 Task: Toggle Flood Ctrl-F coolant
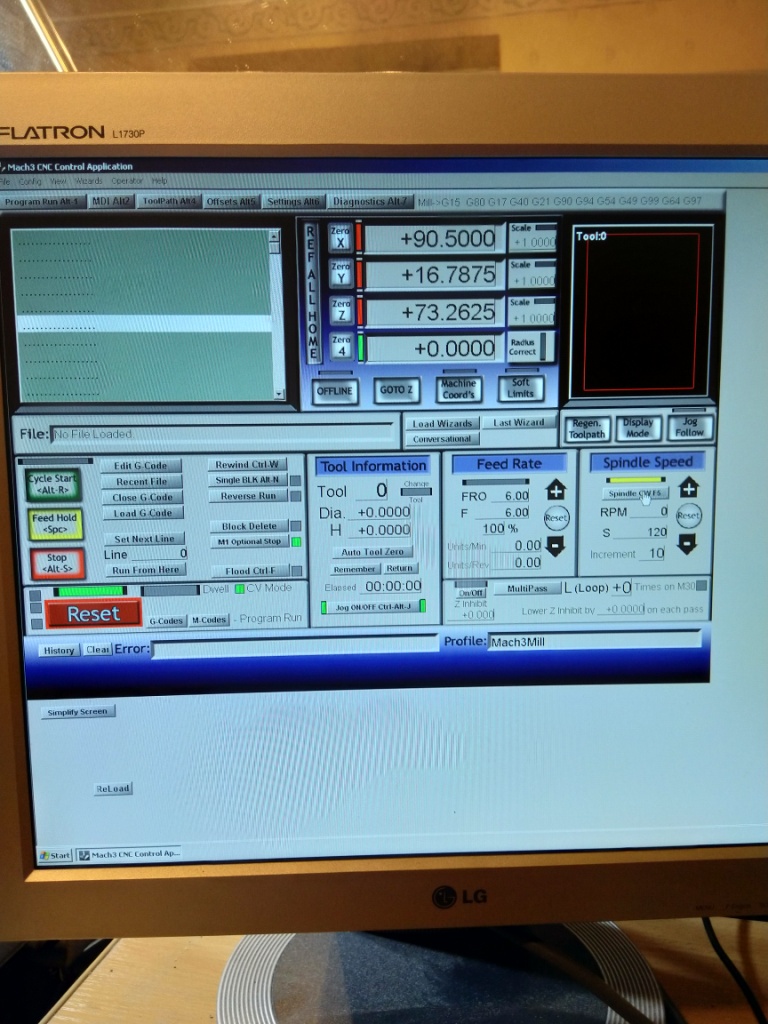tap(250, 571)
